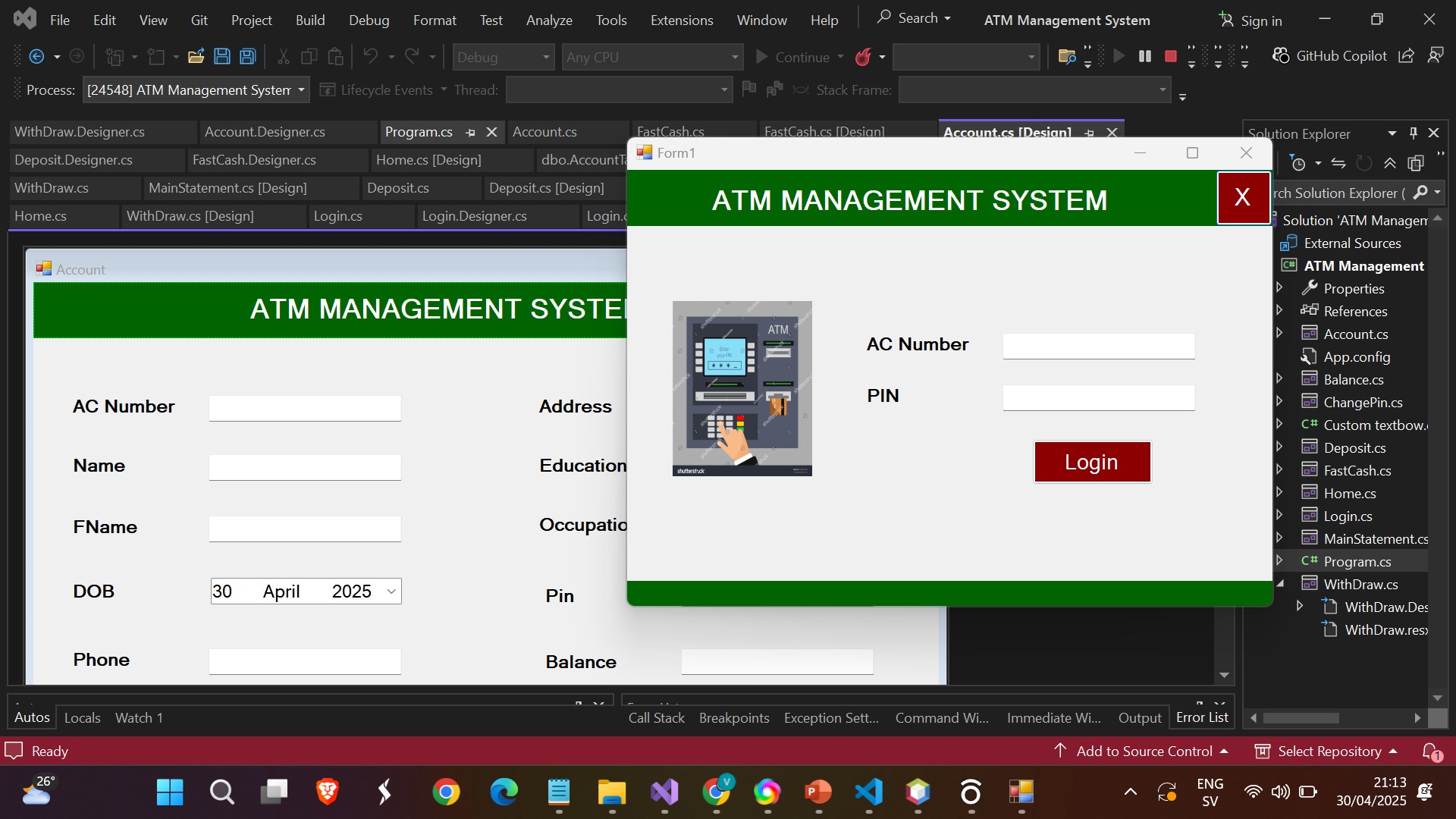The height and width of the screenshot is (819, 1456).
Task: Click the Save All toolbar icon
Action: (247, 56)
